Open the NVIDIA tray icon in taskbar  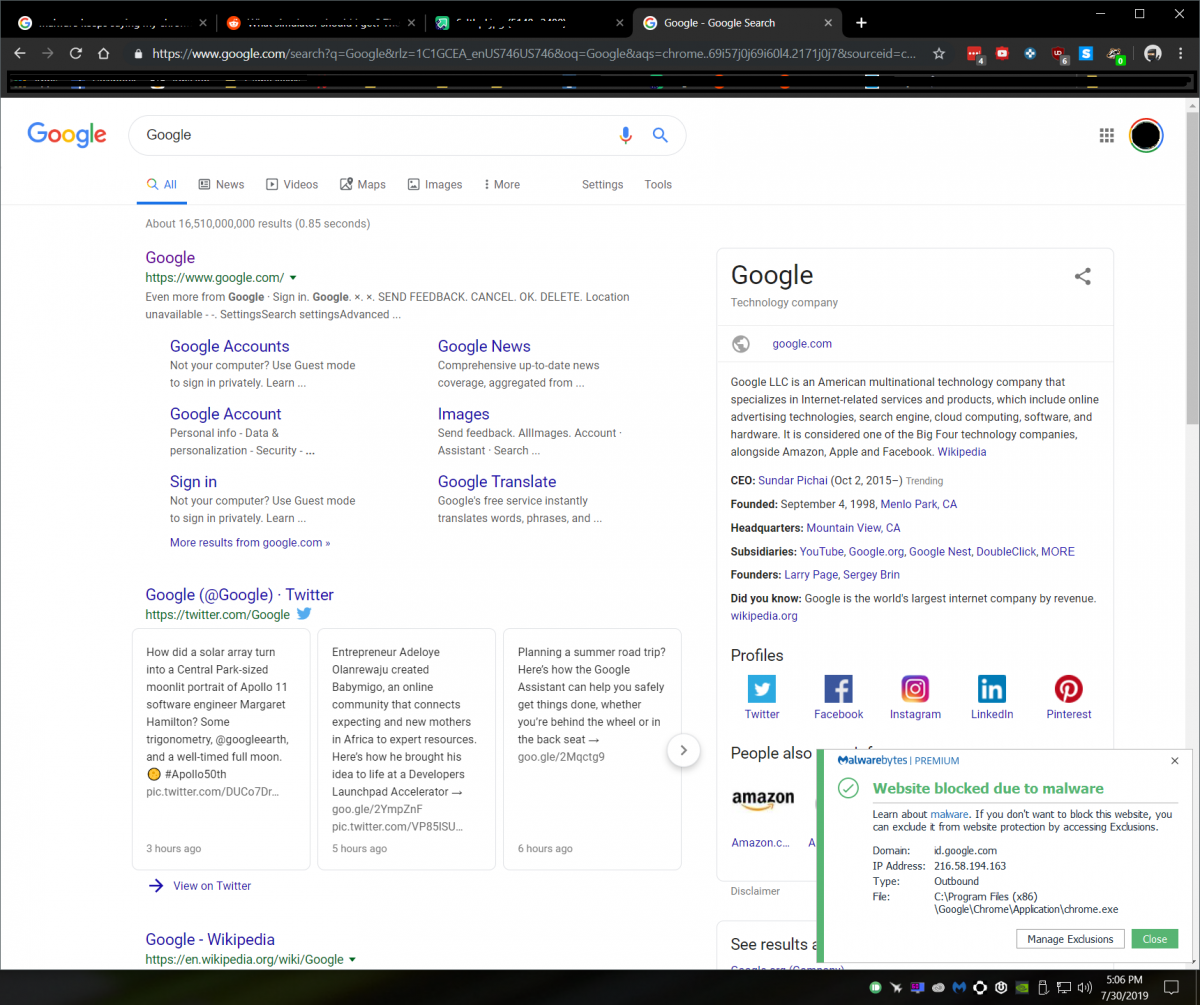click(x=1022, y=987)
